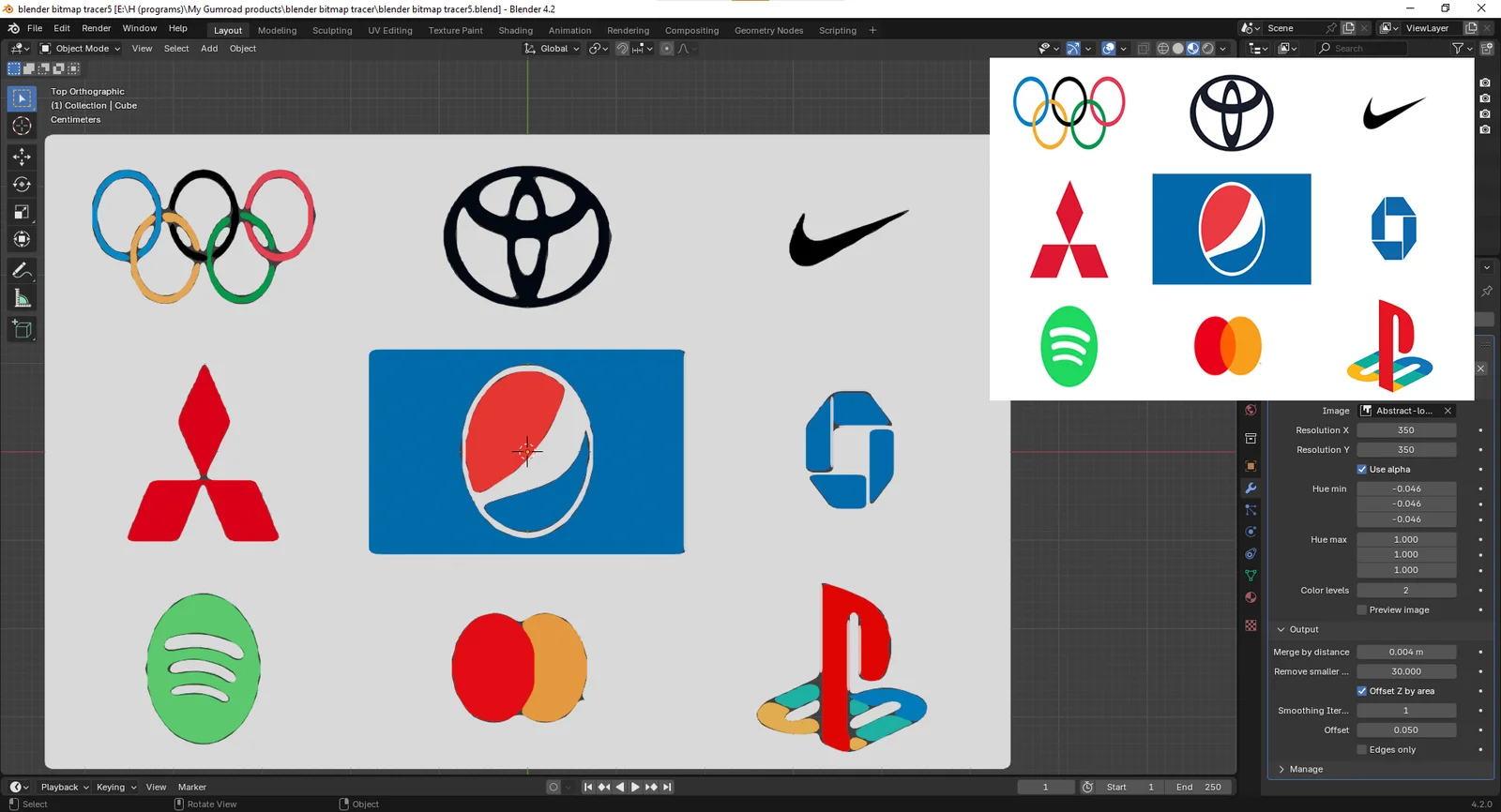Jump to the timeline start frame
The width and height of the screenshot is (1501, 812).
click(588, 787)
